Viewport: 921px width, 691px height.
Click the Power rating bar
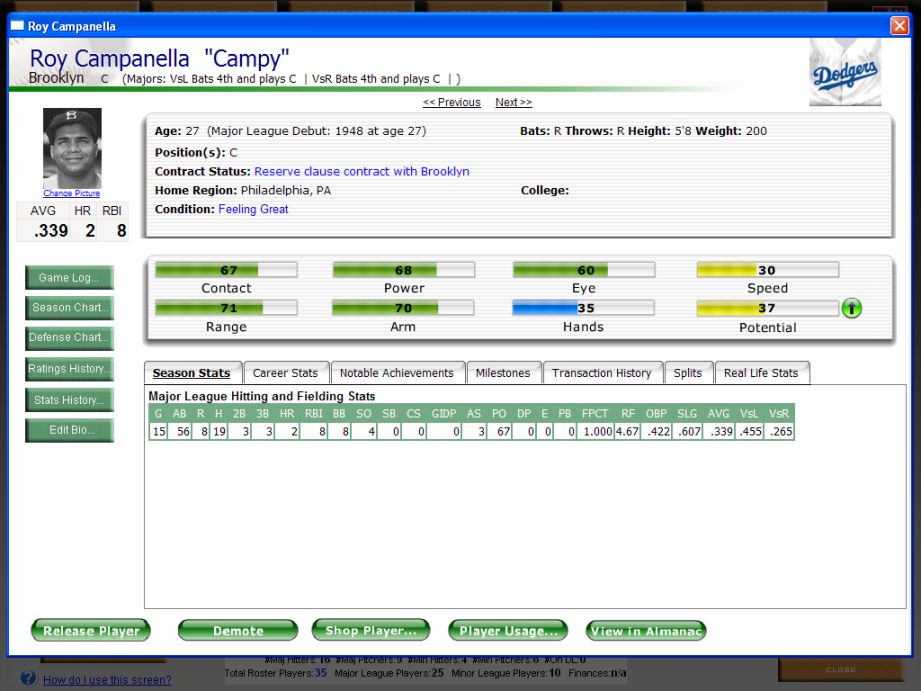coord(404,270)
